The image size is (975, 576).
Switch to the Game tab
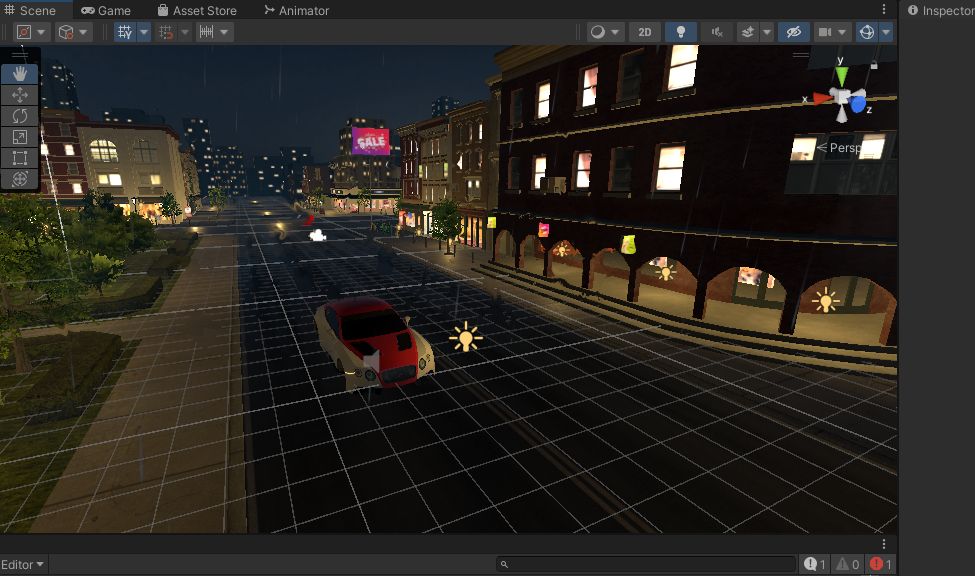click(x=106, y=11)
